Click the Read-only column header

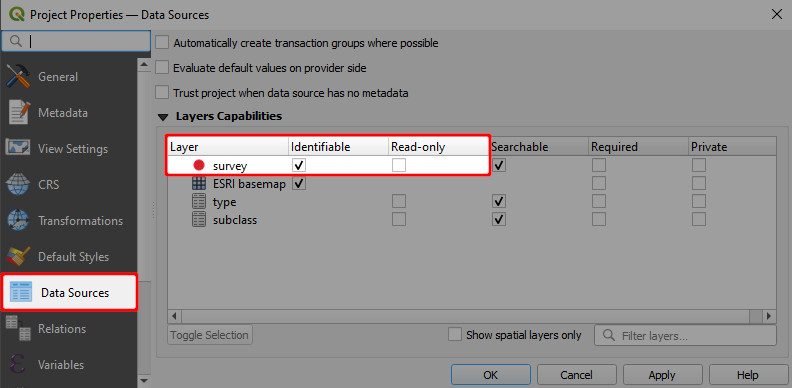[438, 147]
